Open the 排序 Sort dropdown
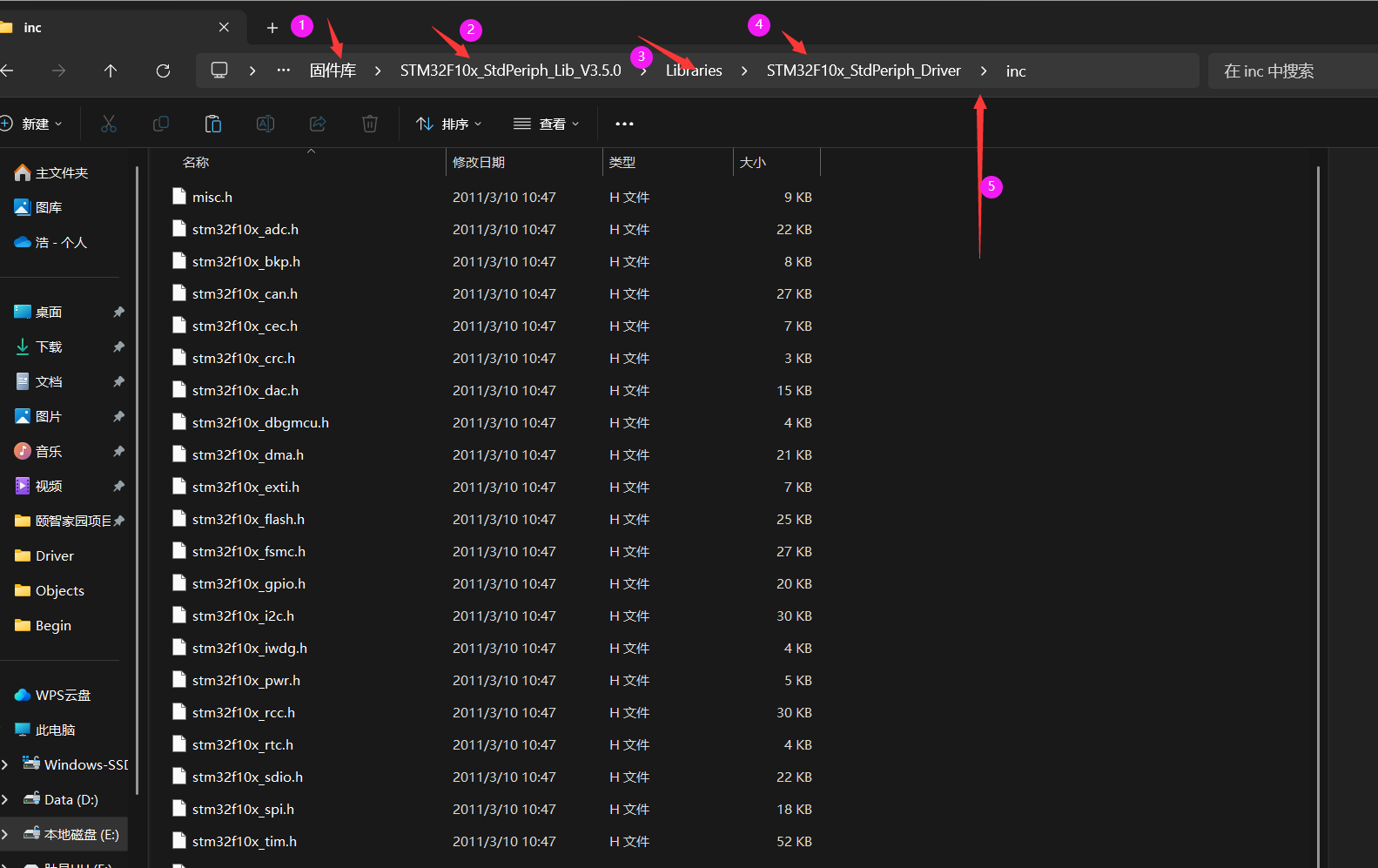This screenshot has height=868, width=1378. (x=449, y=124)
